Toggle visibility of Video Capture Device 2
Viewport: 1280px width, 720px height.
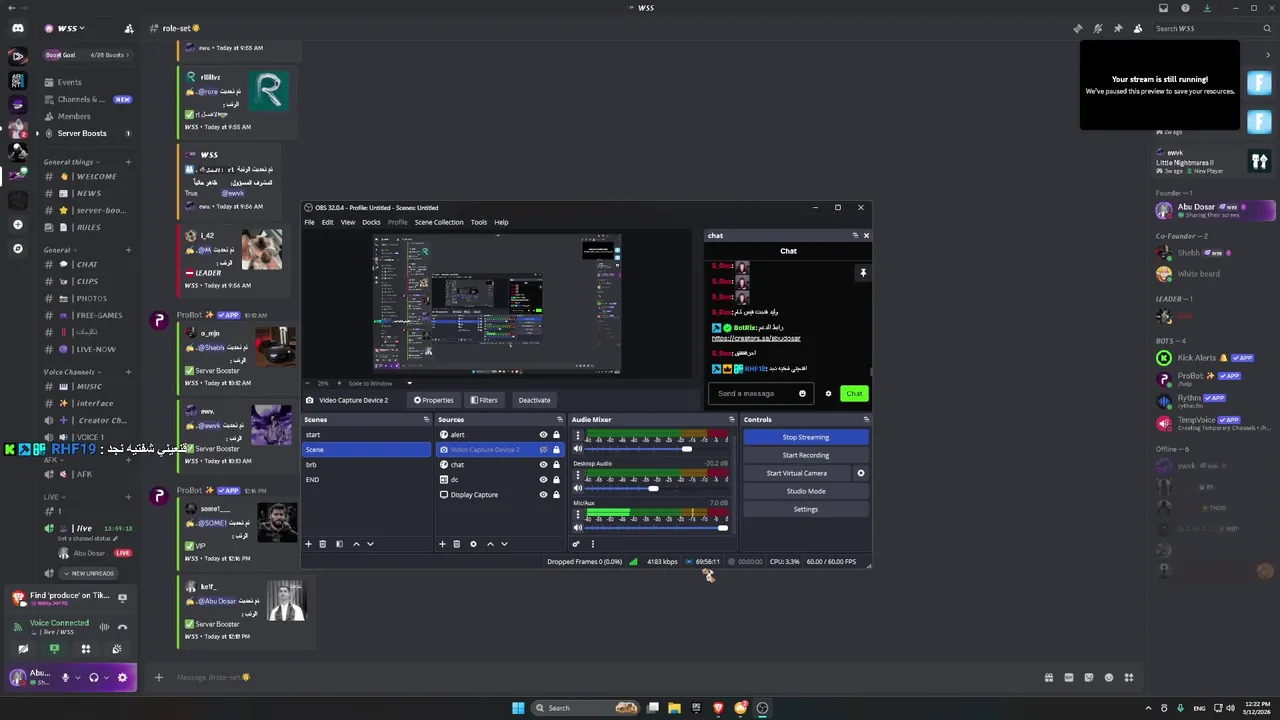click(543, 449)
